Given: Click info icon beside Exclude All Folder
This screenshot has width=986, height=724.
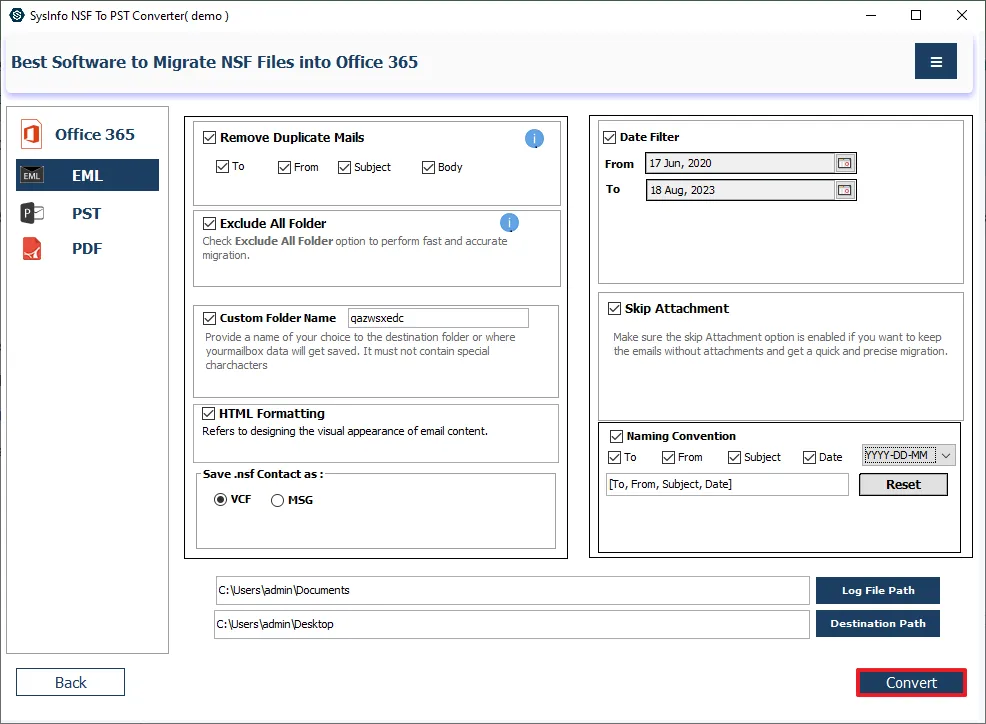Looking at the screenshot, I should [509, 223].
